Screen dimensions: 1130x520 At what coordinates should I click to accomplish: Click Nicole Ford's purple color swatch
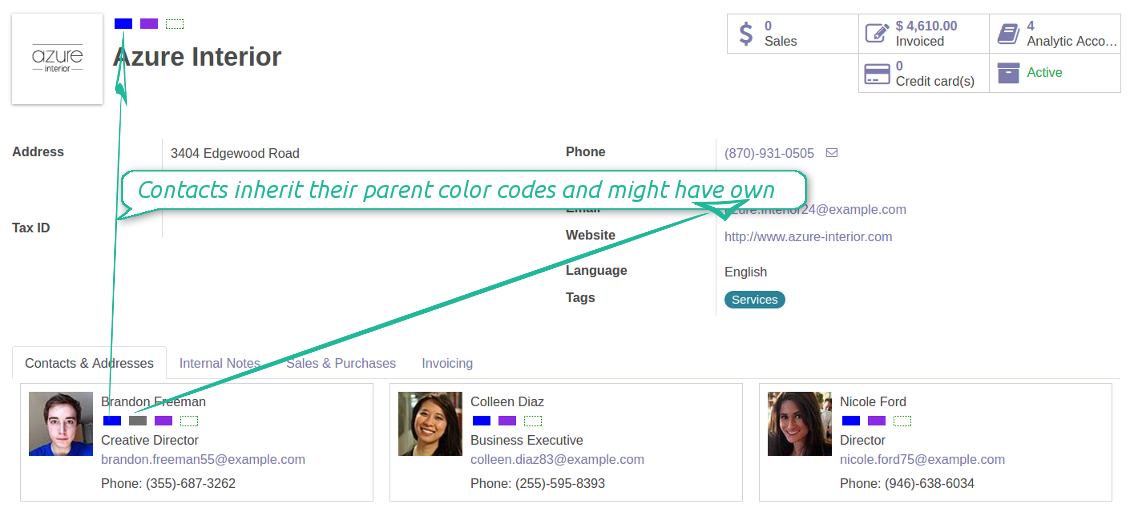click(x=876, y=421)
